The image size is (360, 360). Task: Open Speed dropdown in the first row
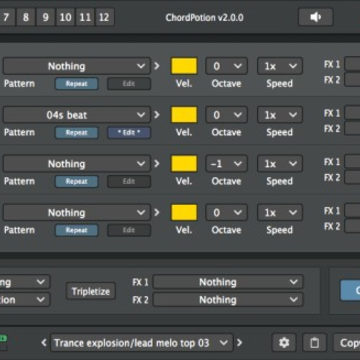[280, 66]
